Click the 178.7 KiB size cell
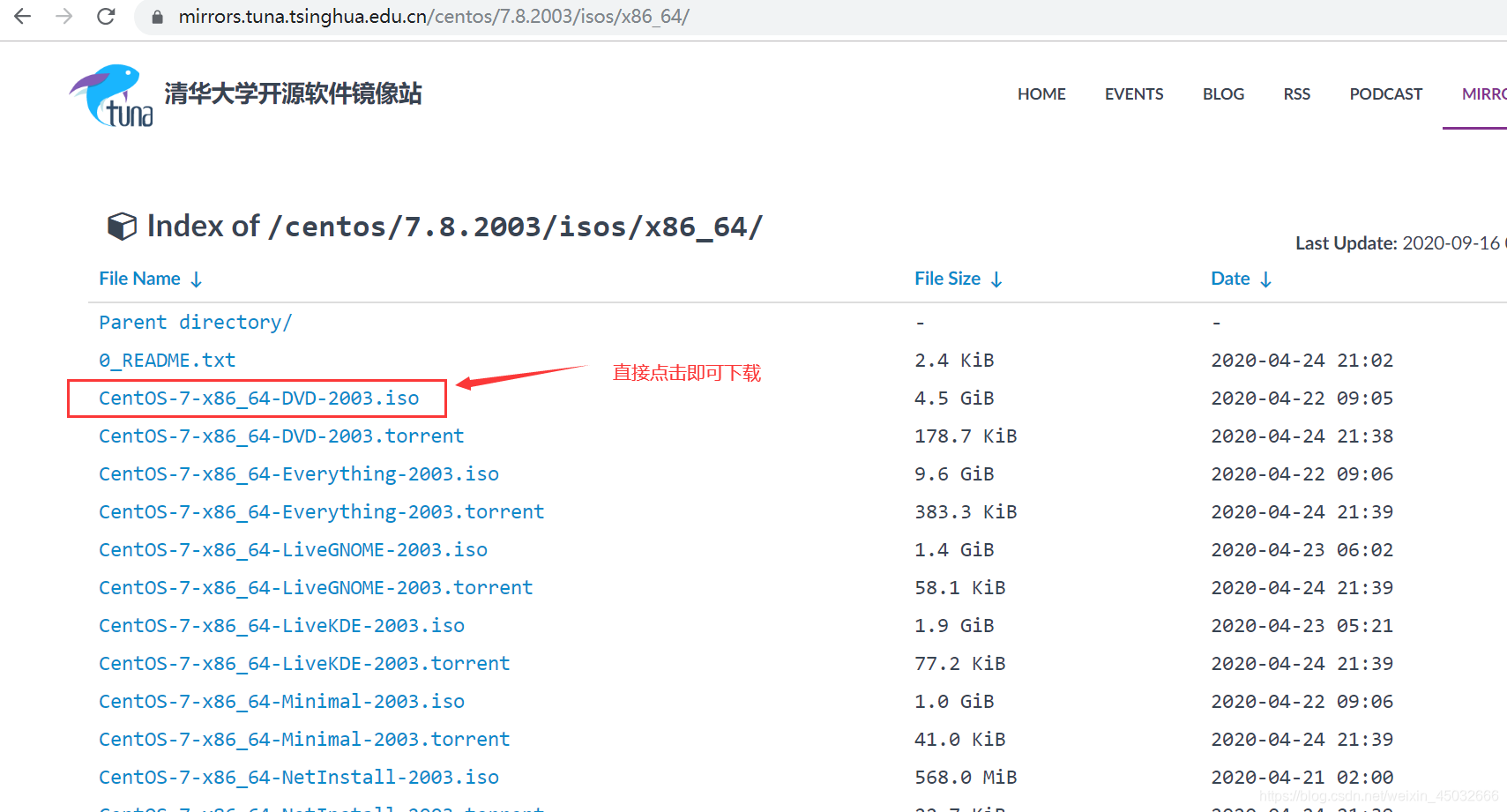 coord(966,436)
